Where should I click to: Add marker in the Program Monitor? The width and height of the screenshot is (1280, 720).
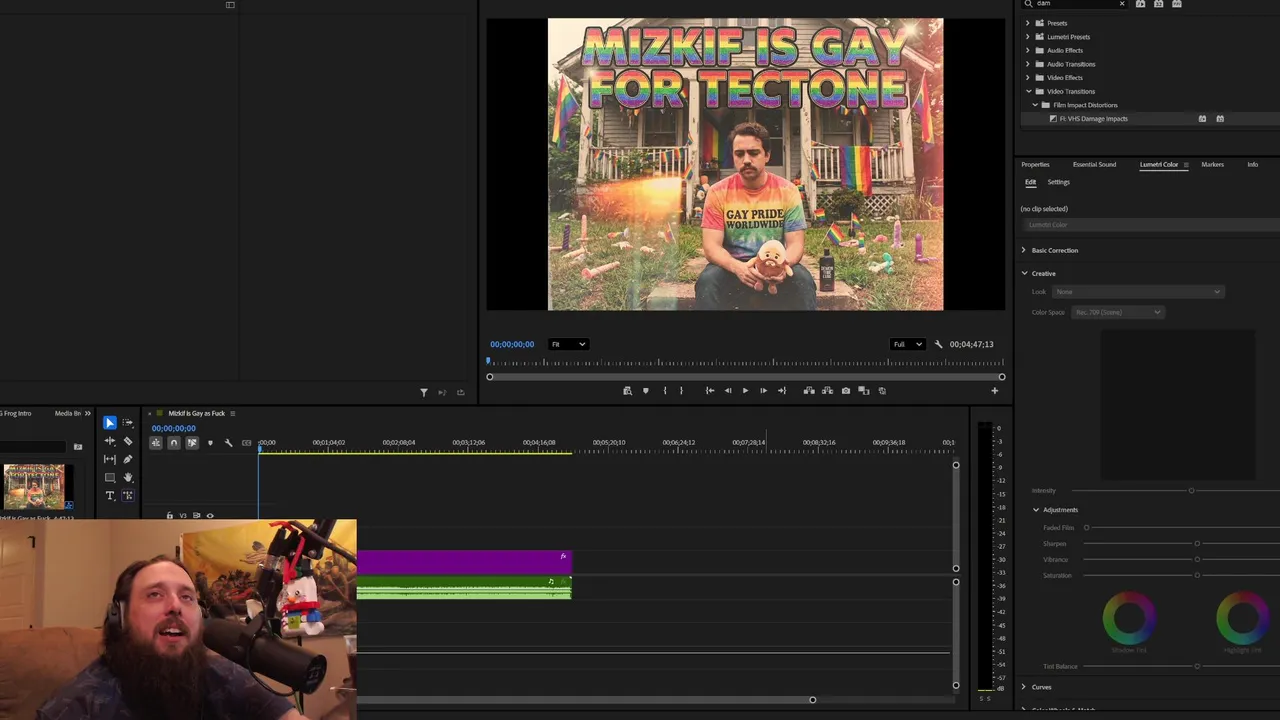[645, 391]
